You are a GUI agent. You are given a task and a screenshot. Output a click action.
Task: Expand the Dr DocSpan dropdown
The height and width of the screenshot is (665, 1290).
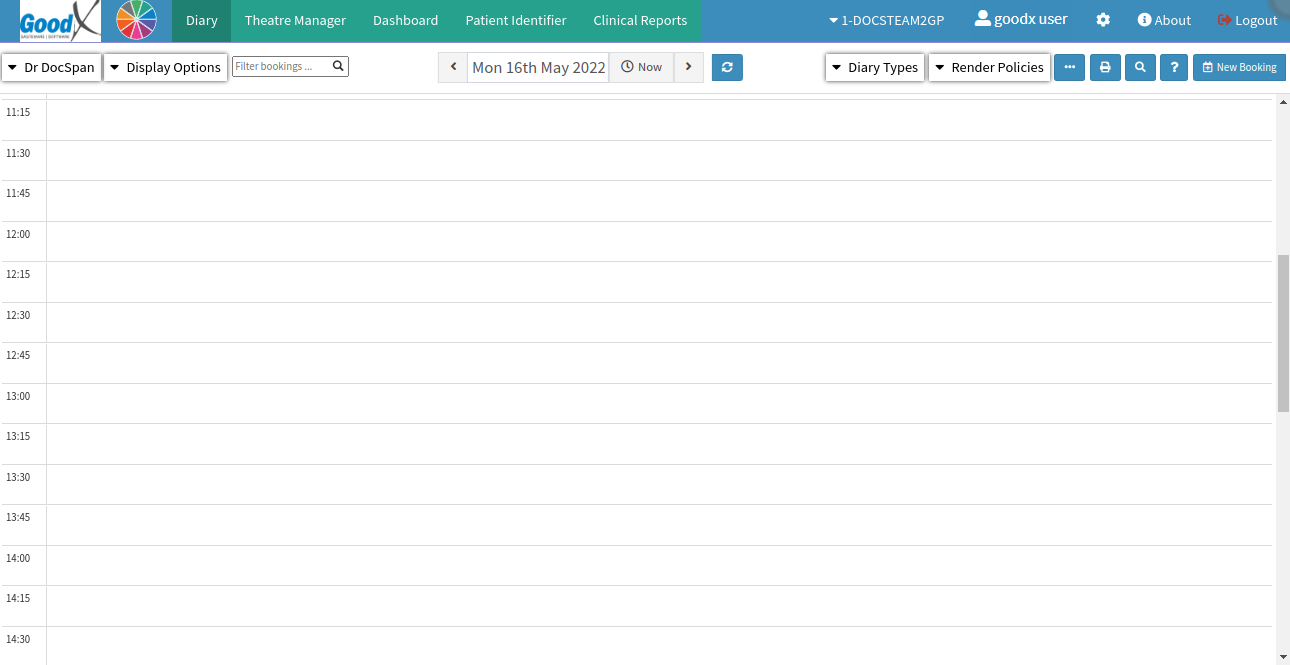click(51, 67)
